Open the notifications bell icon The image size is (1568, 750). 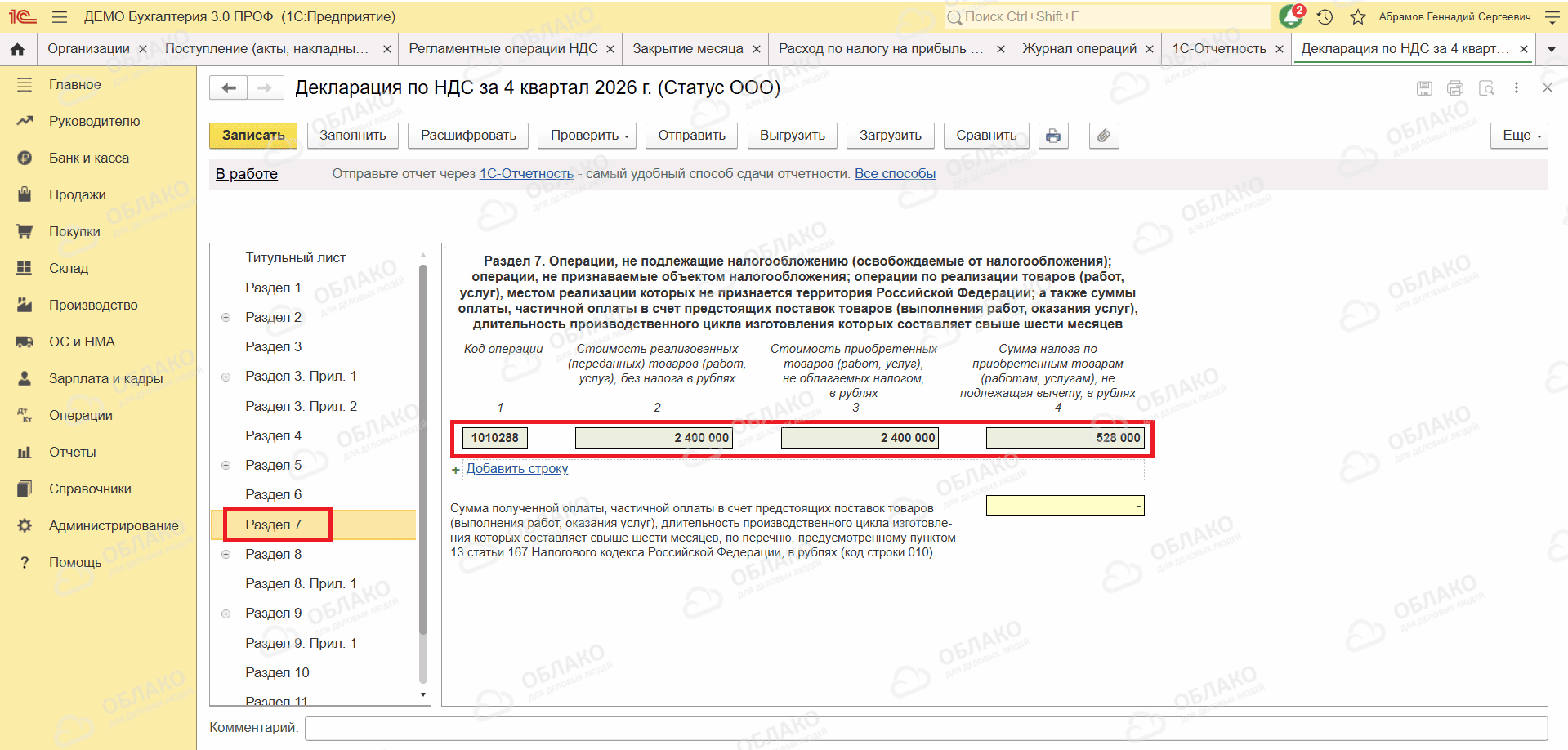[1292, 16]
